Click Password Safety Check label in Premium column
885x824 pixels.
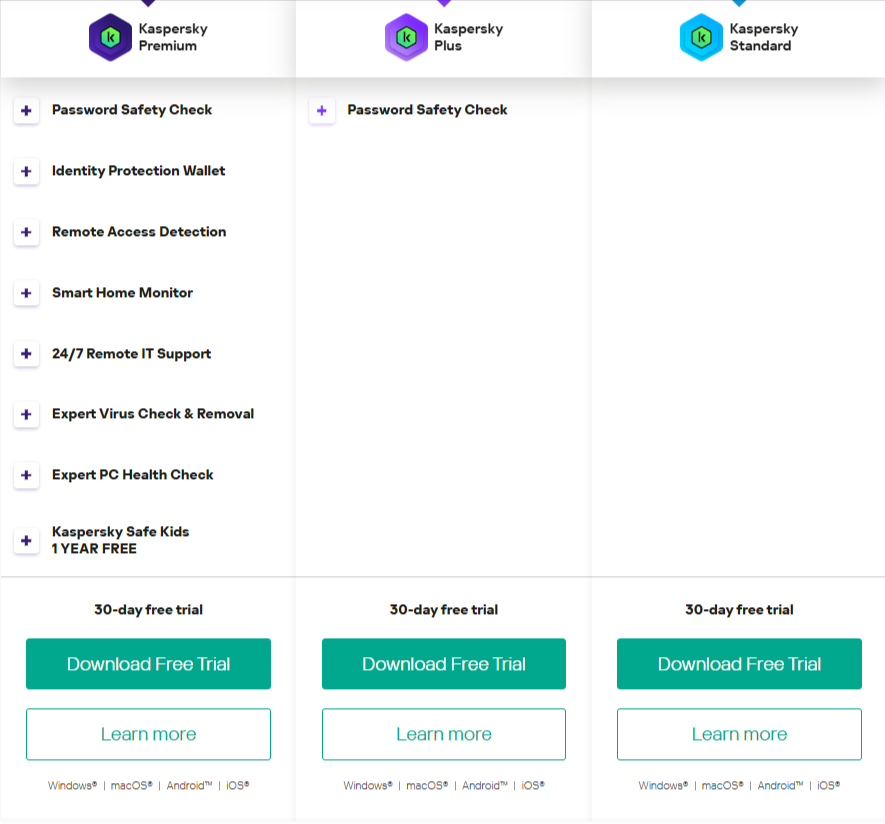(x=132, y=110)
